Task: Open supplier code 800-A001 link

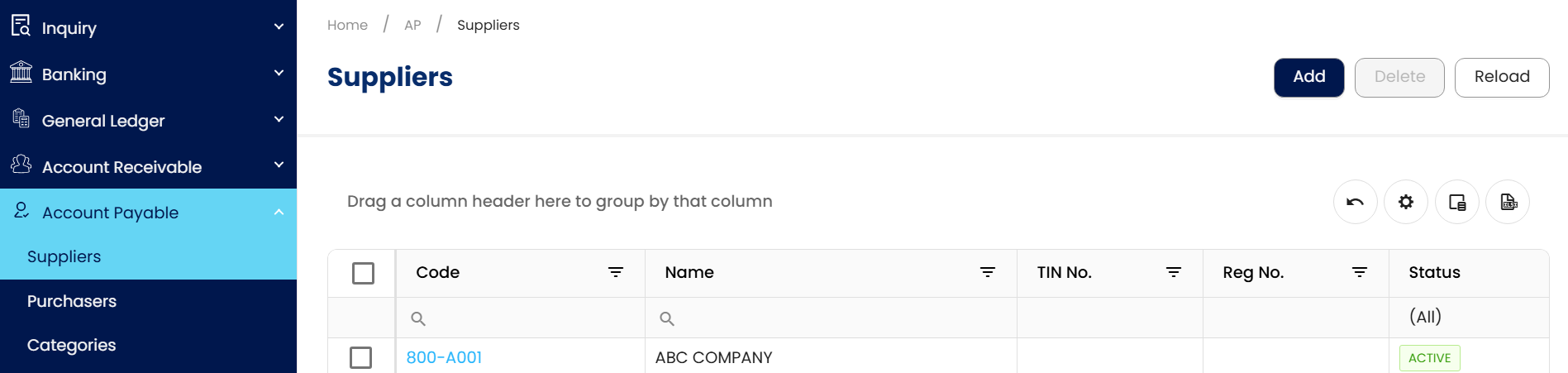Action: (x=444, y=357)
